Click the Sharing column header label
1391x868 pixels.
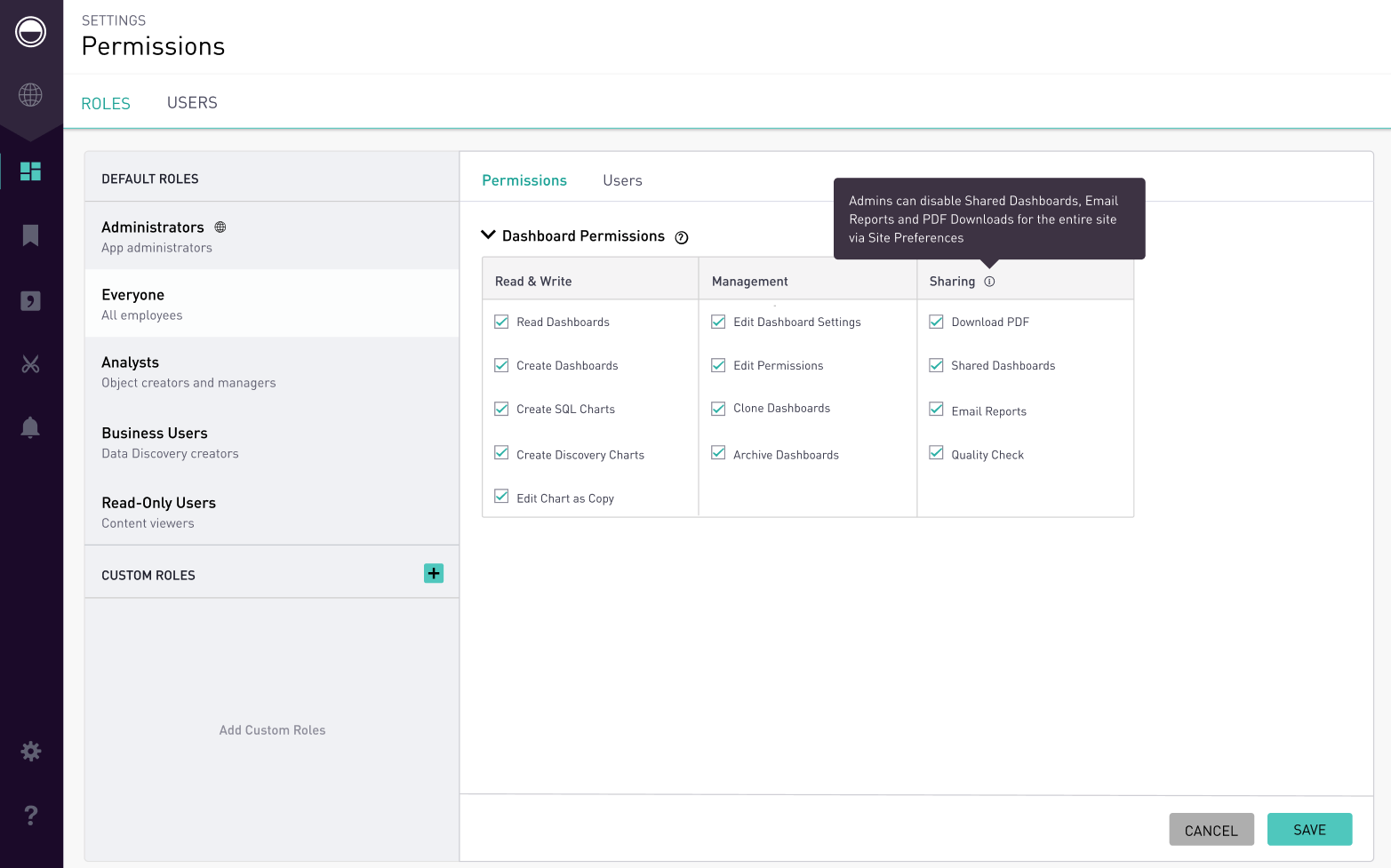(952, 282)
